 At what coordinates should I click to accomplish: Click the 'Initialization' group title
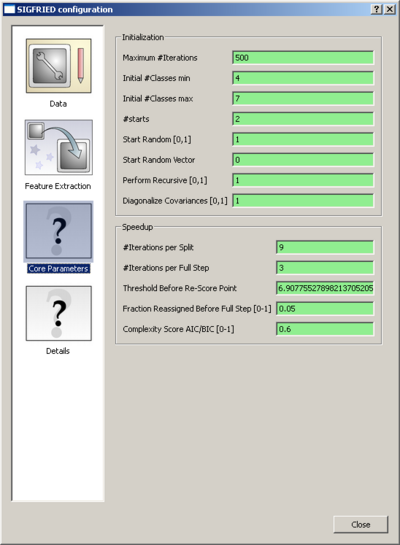pos(143,37)
